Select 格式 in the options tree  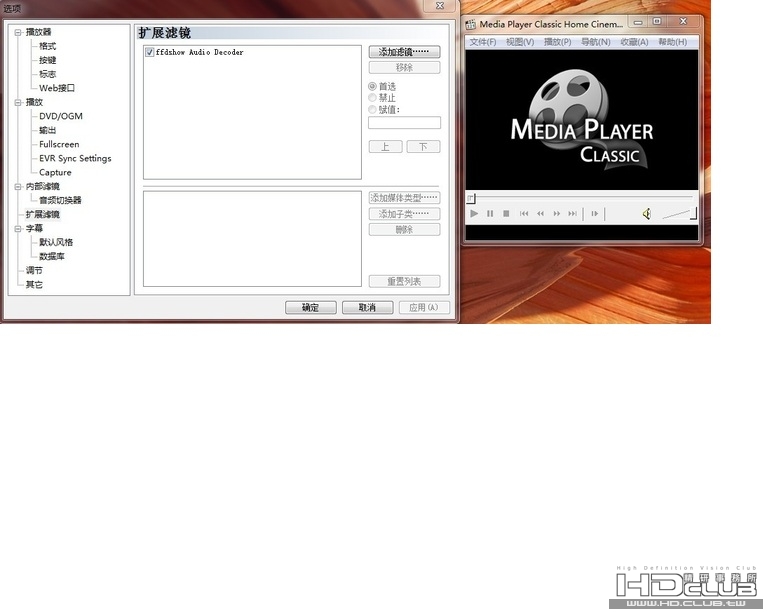point(48,46)
